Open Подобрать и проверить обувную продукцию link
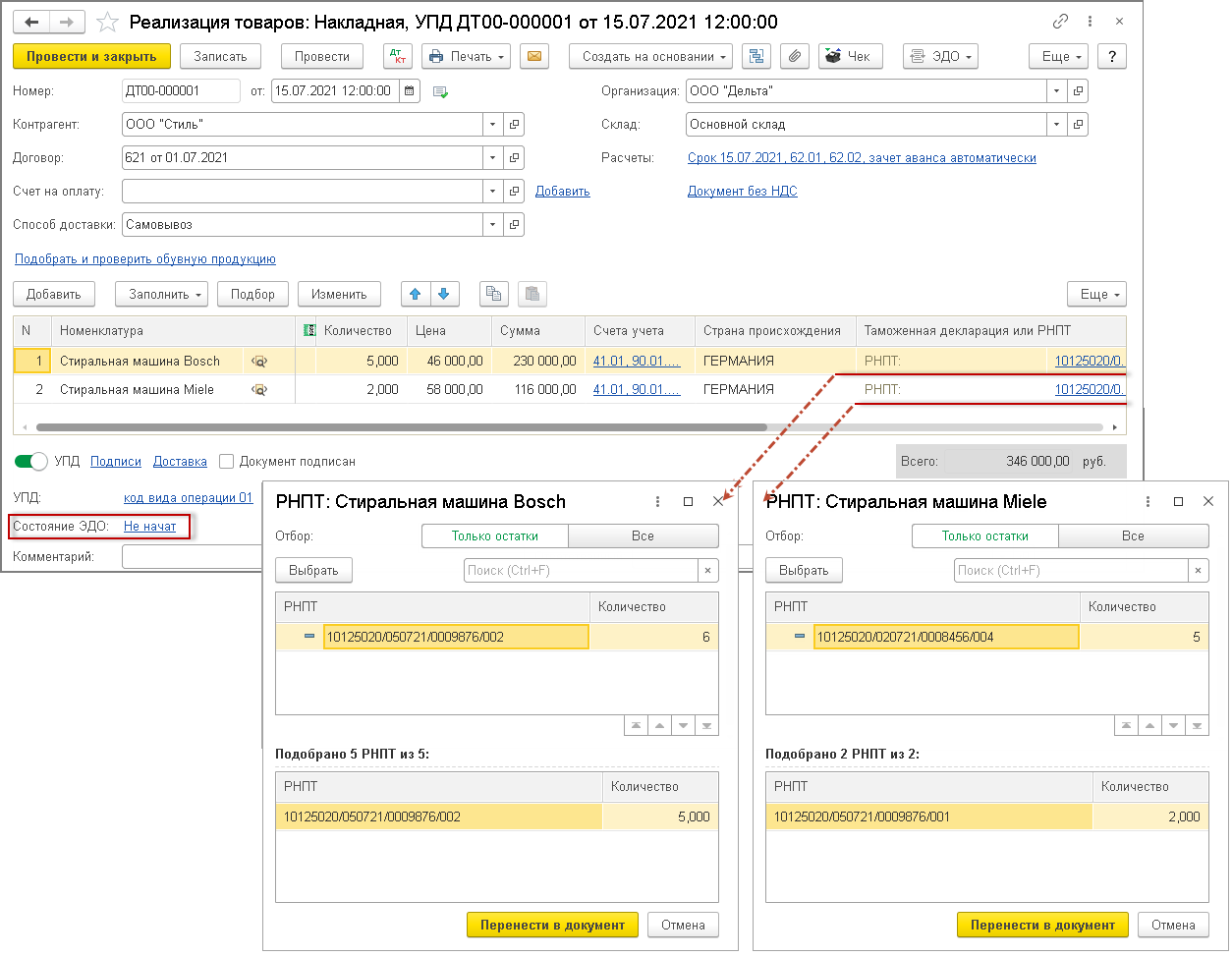This screenshot has height=957, width=1232. [x=145, y=259]
